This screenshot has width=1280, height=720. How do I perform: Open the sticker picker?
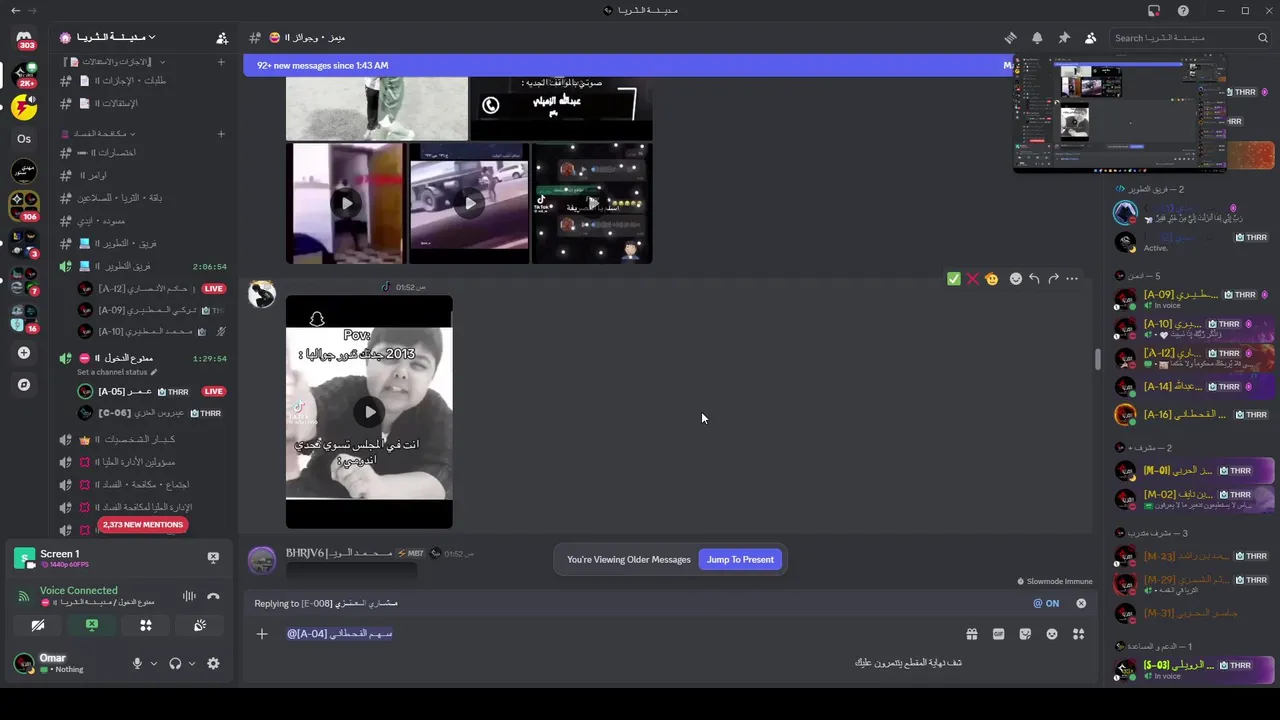pyautogui.click(x=1025, y=634)
